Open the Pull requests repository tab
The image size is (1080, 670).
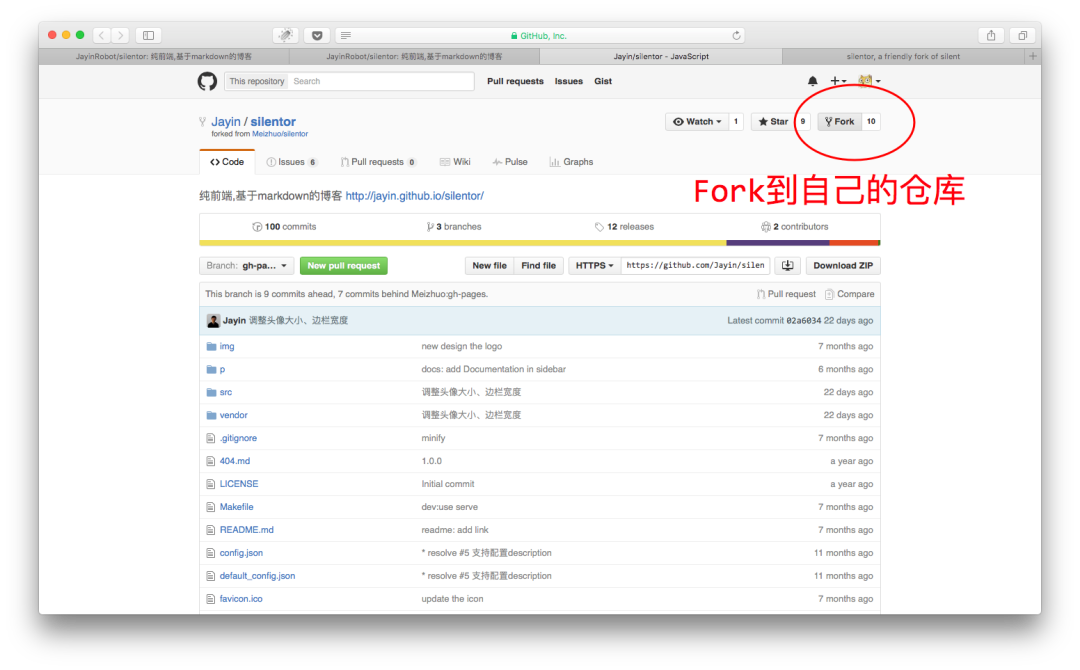[377, 162]
